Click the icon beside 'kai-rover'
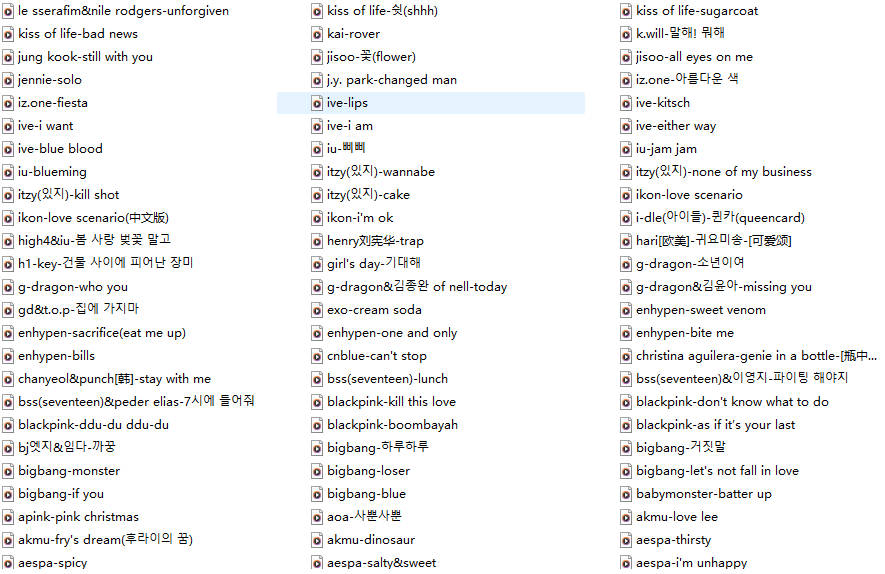Image resolution: width=885 pixels, height=574 pixels. pyautogui.click(x=317, y=34)
